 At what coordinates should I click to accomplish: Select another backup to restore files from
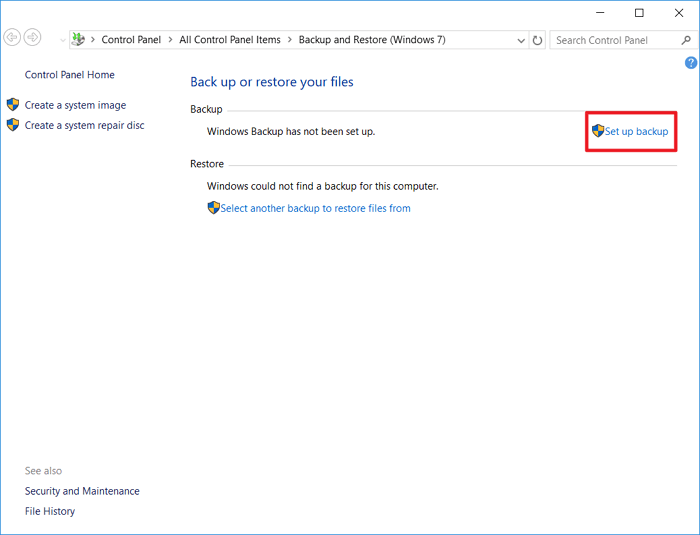(x=315, y=208)
